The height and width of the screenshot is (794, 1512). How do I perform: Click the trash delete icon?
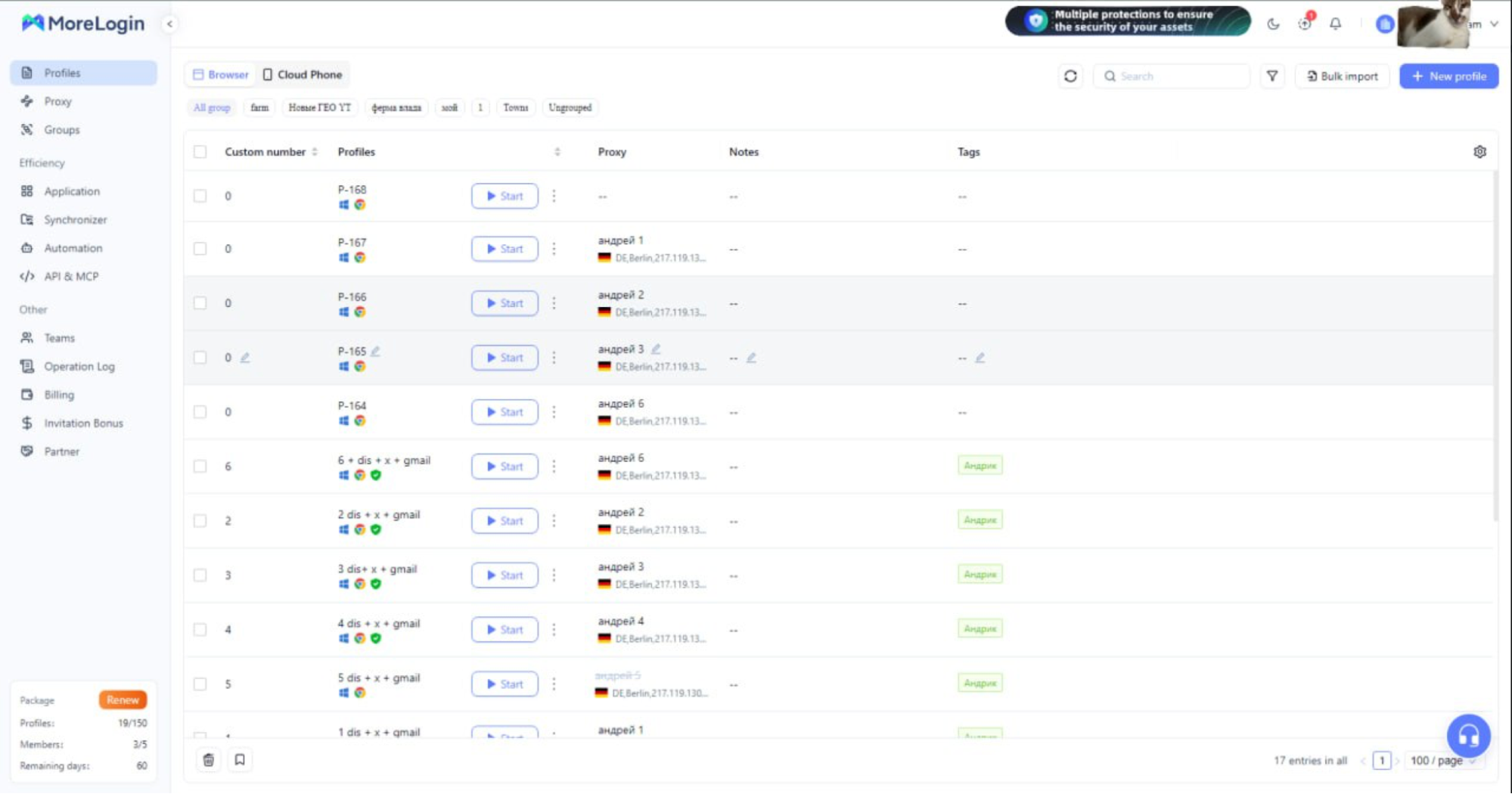point(209,760)
